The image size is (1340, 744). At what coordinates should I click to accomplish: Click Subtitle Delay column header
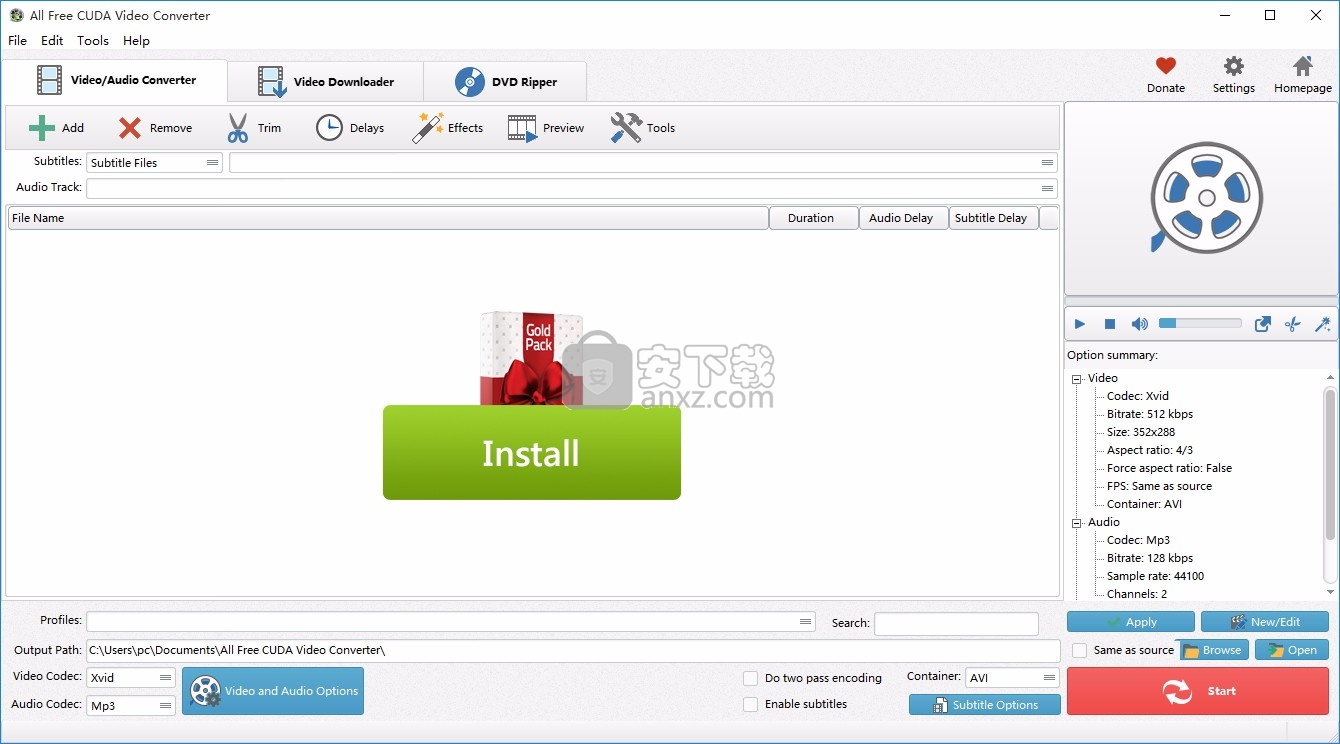click(994, 218)
